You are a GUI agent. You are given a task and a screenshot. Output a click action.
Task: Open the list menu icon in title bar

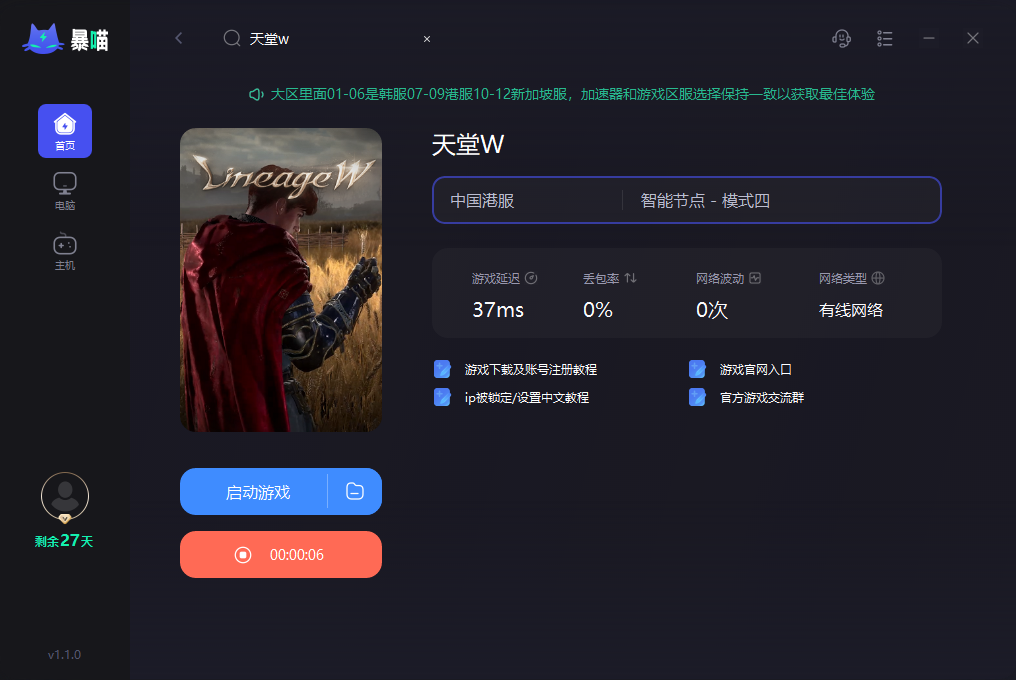tap(884, 39)
